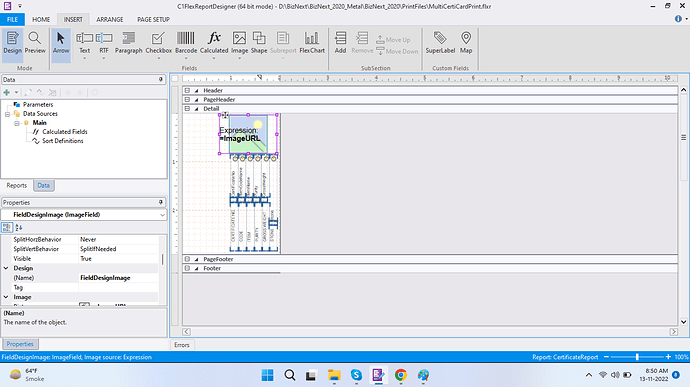Click Add subsection button
Viewport: 690px width, 387px height.
[x=340, y=43]
